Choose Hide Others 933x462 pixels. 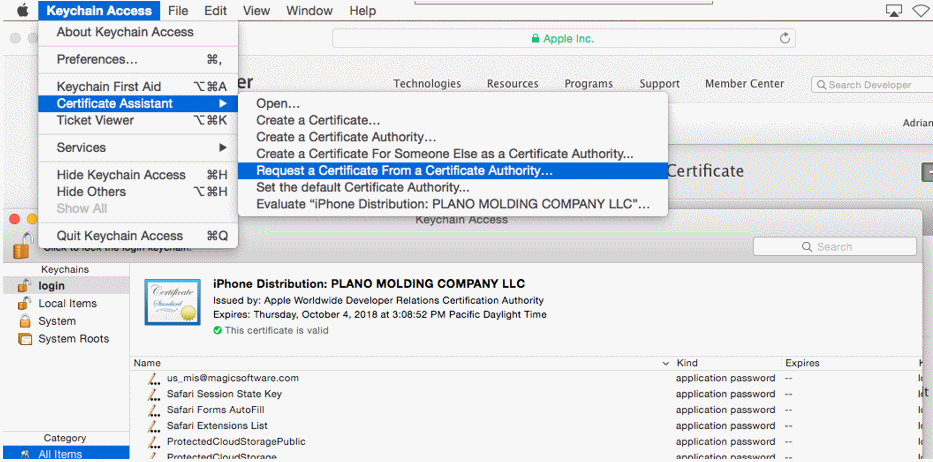[x=138, y=192]
